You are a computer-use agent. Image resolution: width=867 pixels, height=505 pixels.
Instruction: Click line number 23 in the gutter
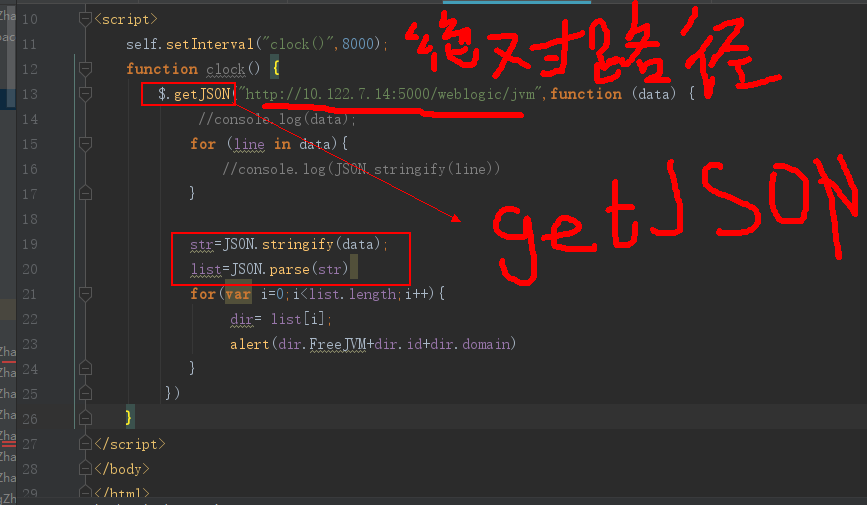coord(30,345)
